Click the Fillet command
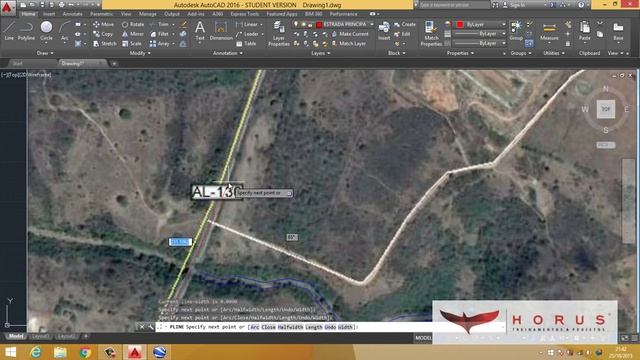The height and width of the screenshot is (360, 640). pos(160,34)
